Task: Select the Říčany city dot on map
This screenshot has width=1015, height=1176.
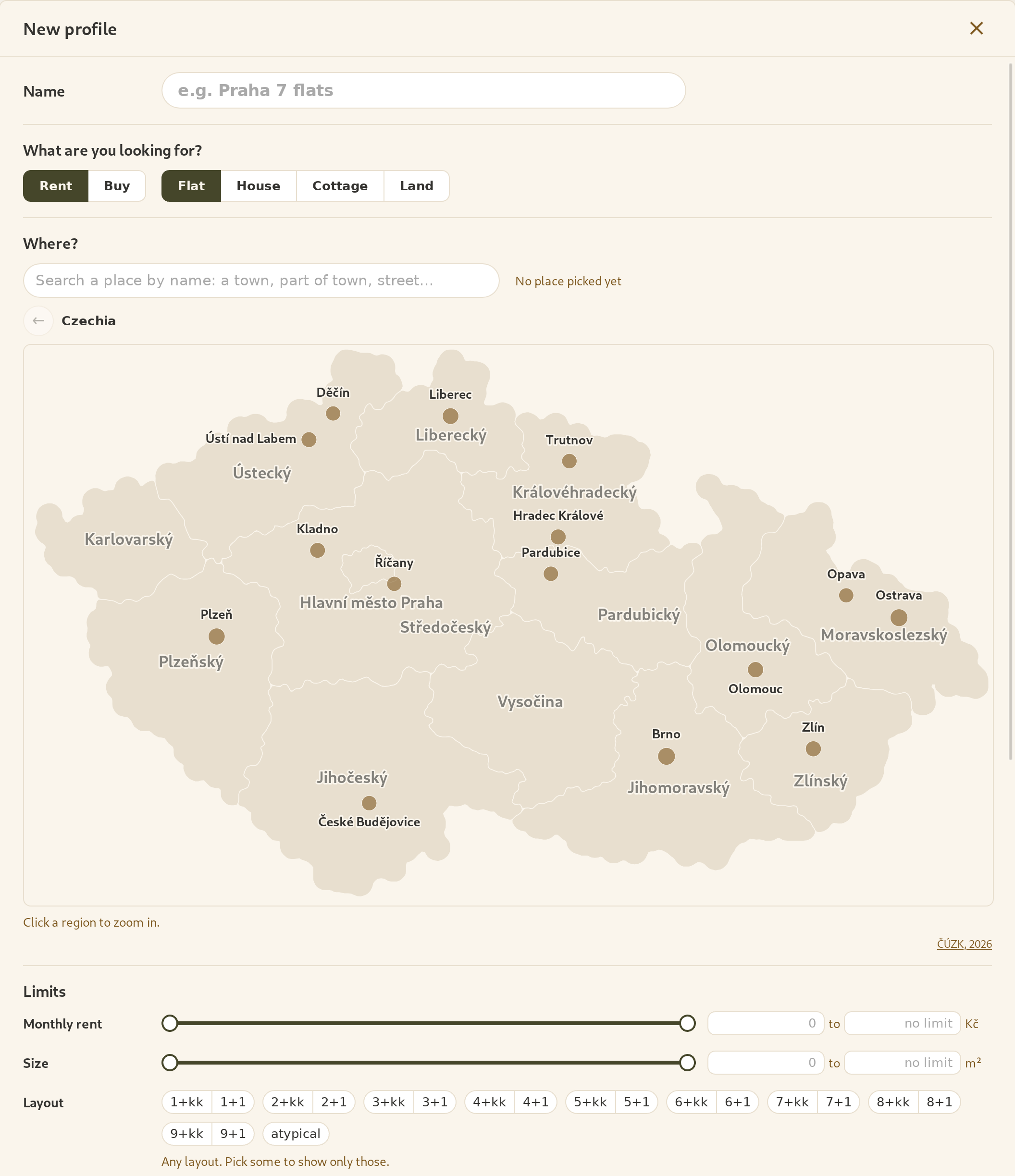Action: click(x=394, y=584)
